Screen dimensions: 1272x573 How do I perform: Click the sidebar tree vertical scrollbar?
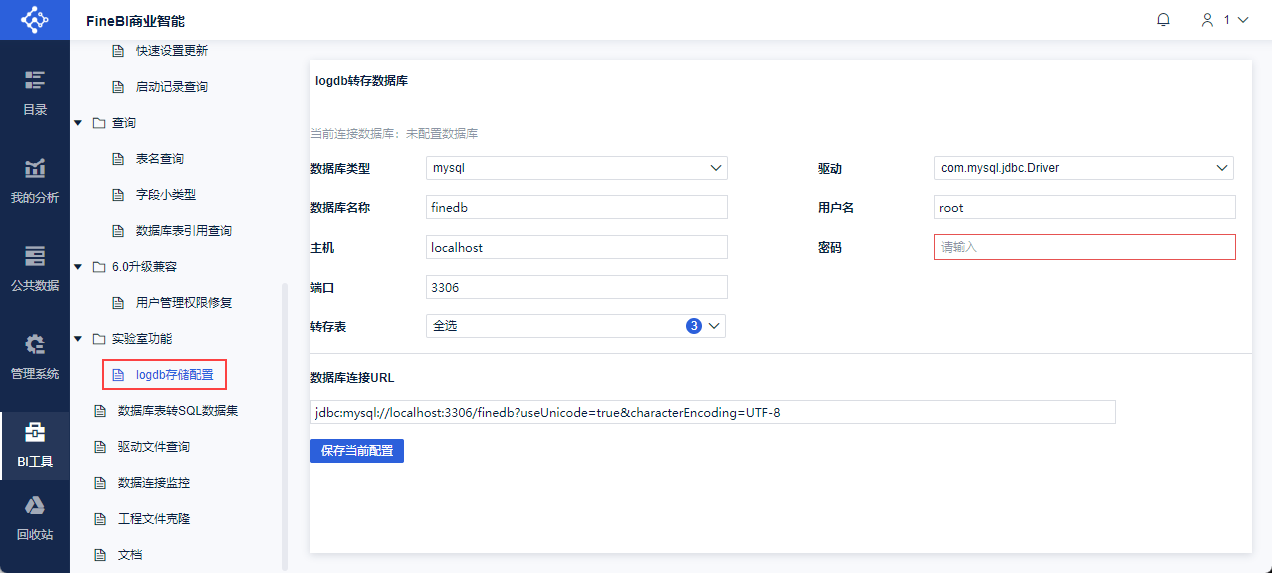tap(285, 425)
